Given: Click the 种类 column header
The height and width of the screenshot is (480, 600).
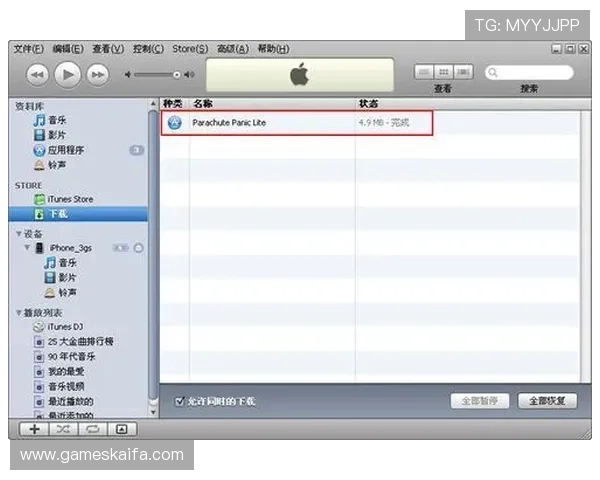Looking at the screenshot, I should click(173, 104).
